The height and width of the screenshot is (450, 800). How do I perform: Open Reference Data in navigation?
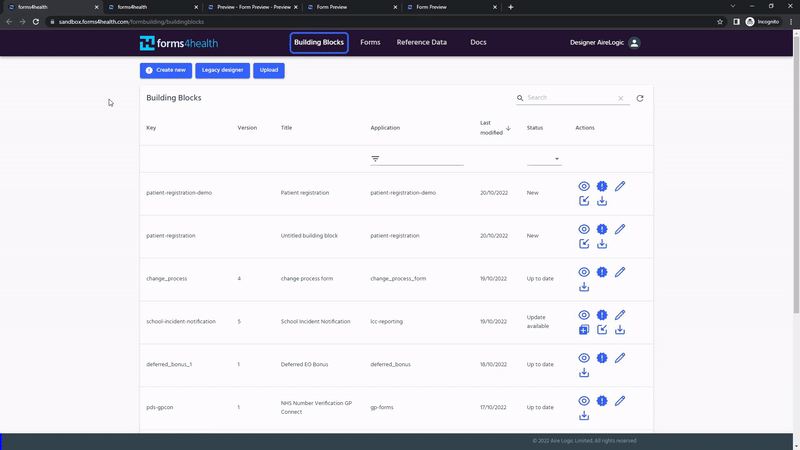(421, 42)
